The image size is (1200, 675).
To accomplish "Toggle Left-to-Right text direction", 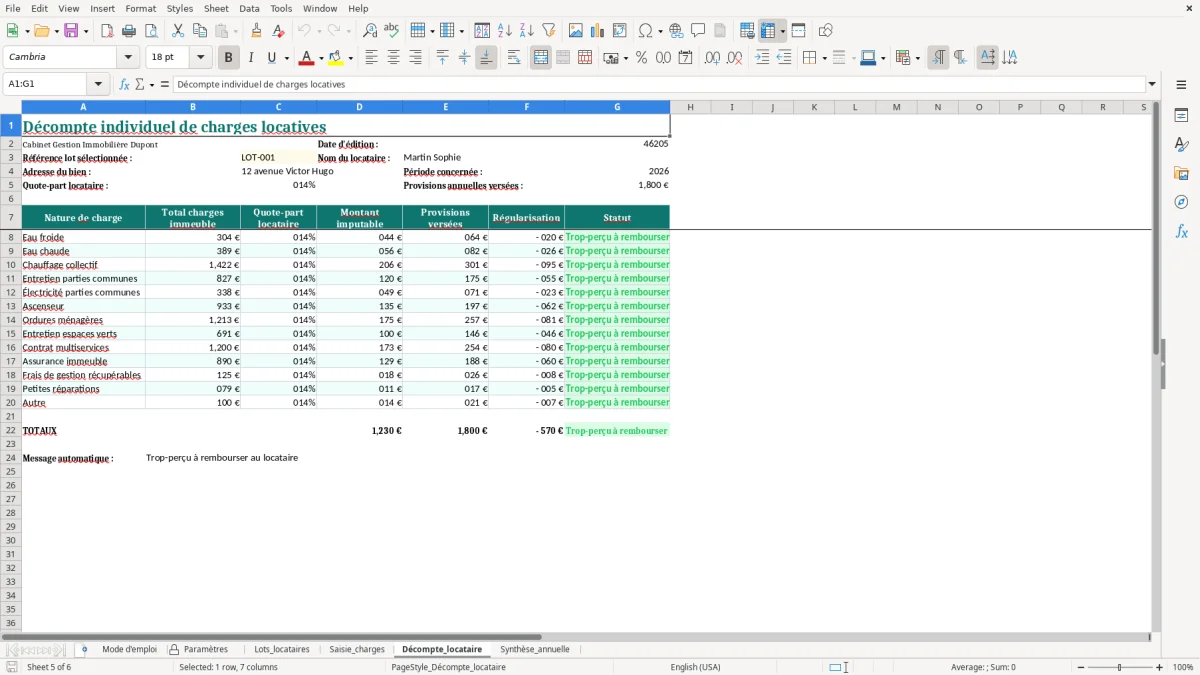I will [x=938, y=58].
